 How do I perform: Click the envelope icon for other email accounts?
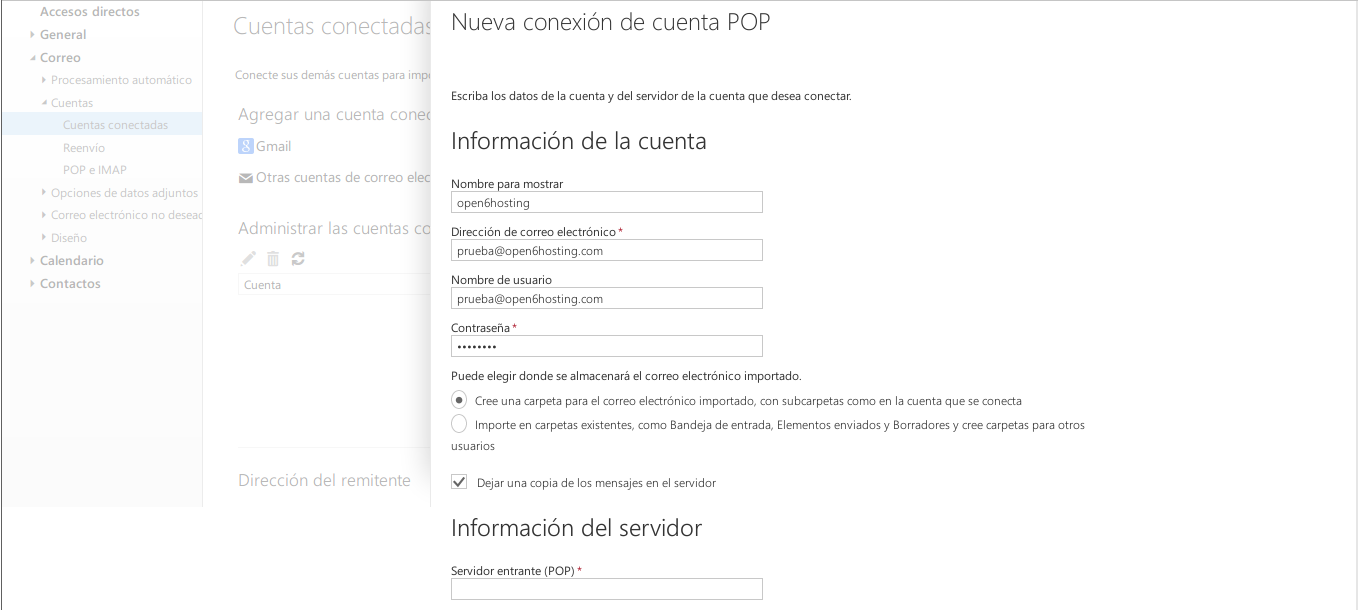pyautogui.click(x=245, y=179)
